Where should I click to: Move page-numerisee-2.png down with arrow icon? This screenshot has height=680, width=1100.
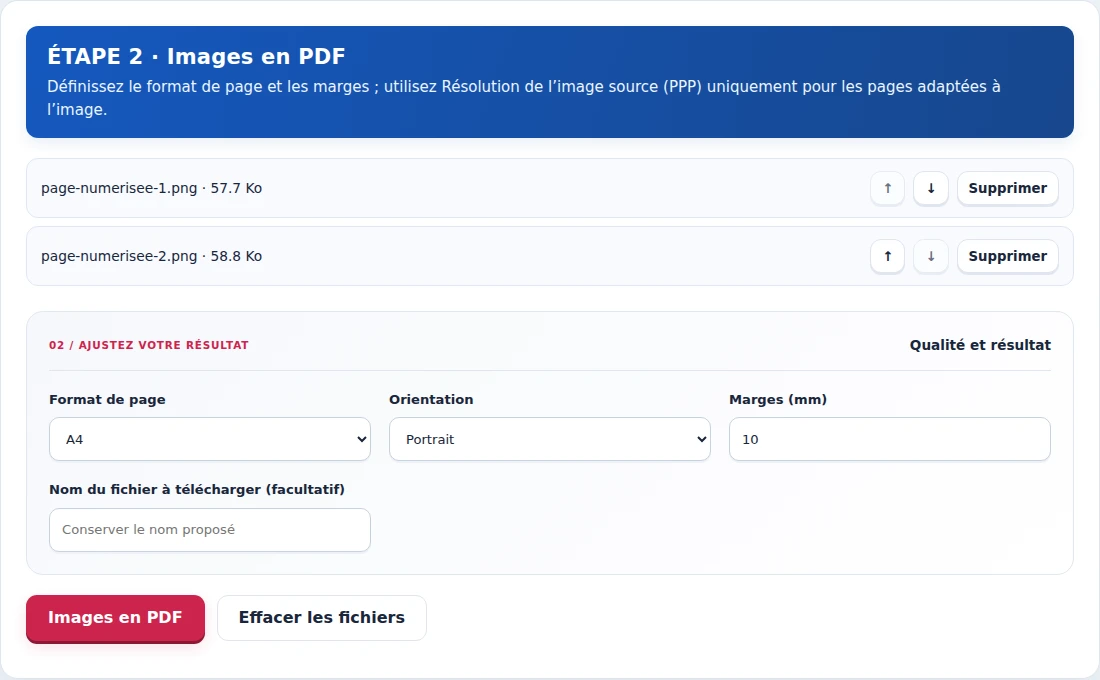931,256
